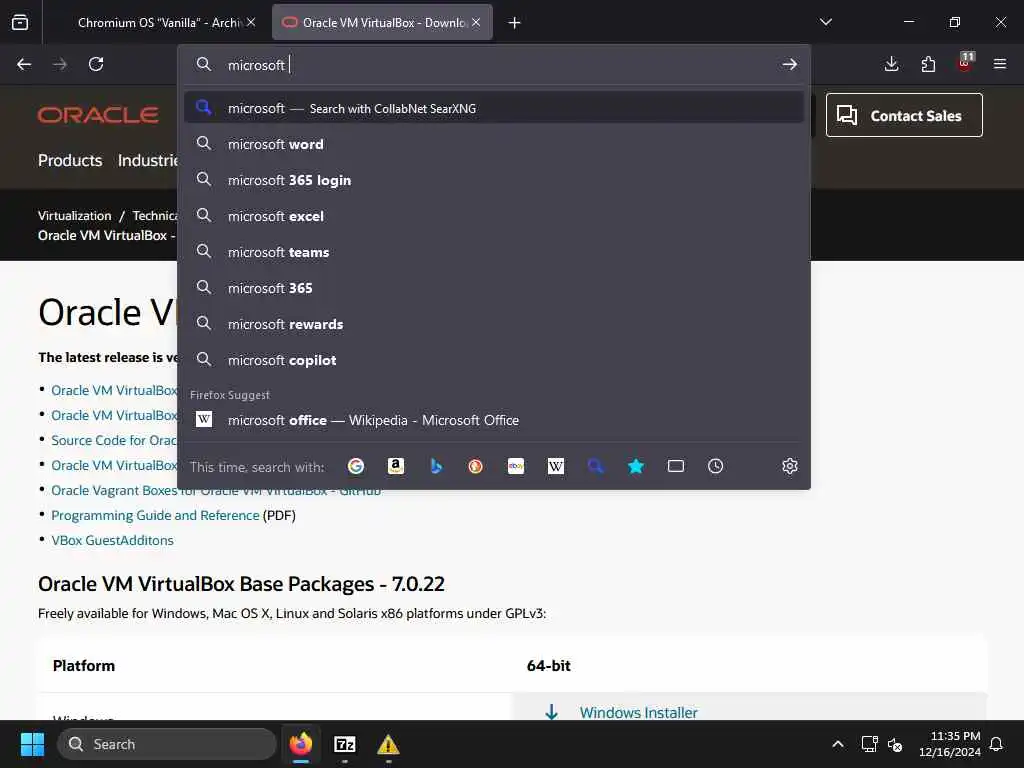This screenshot has width=1024, height=768.
Task: Close the Chromium OS Vanilla tab
Action: (251, 22)
